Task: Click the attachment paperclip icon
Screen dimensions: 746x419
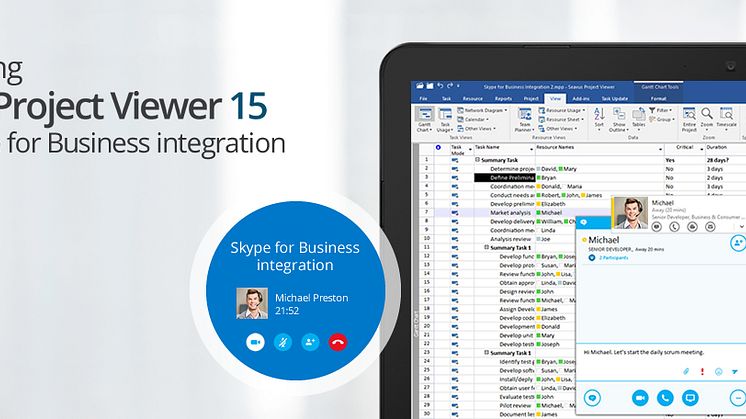Action: pyautogui.click(x=686, y=371)
